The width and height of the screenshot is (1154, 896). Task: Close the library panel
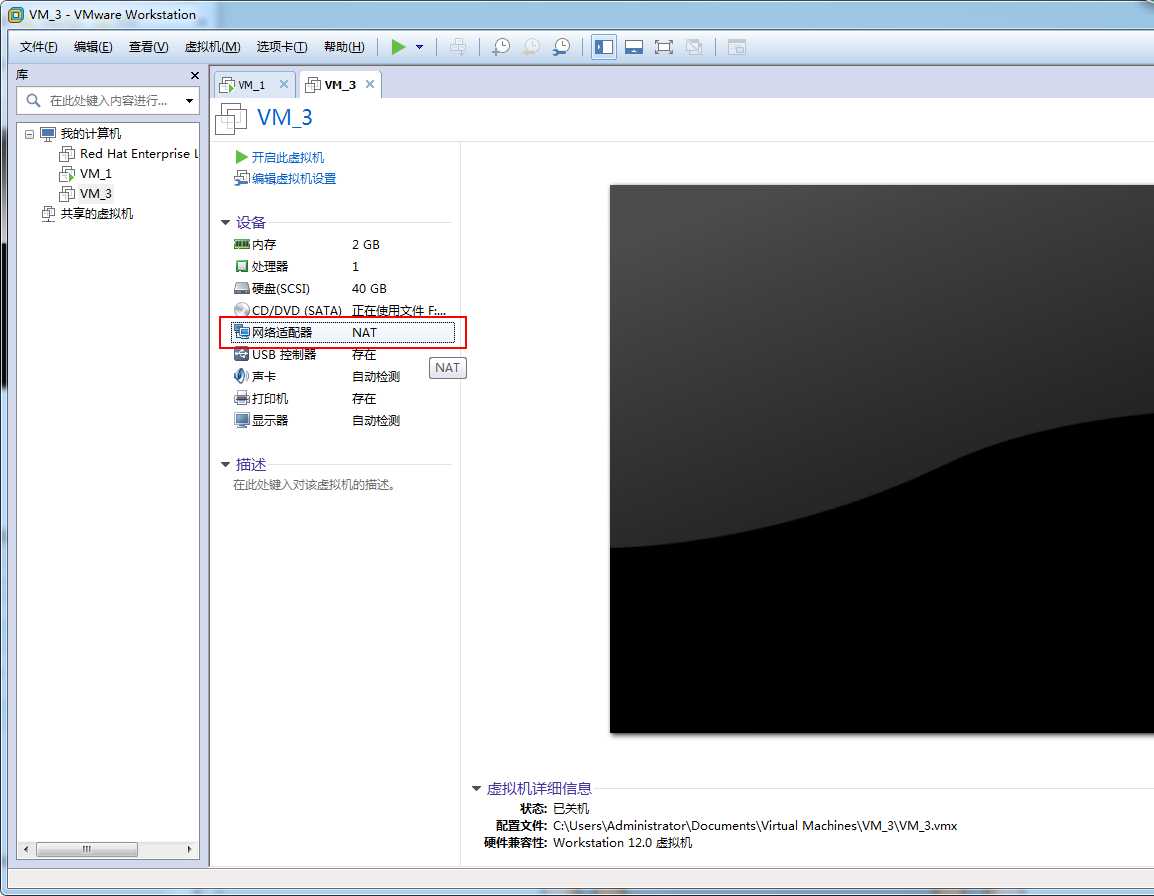click(x=194, y=75)
